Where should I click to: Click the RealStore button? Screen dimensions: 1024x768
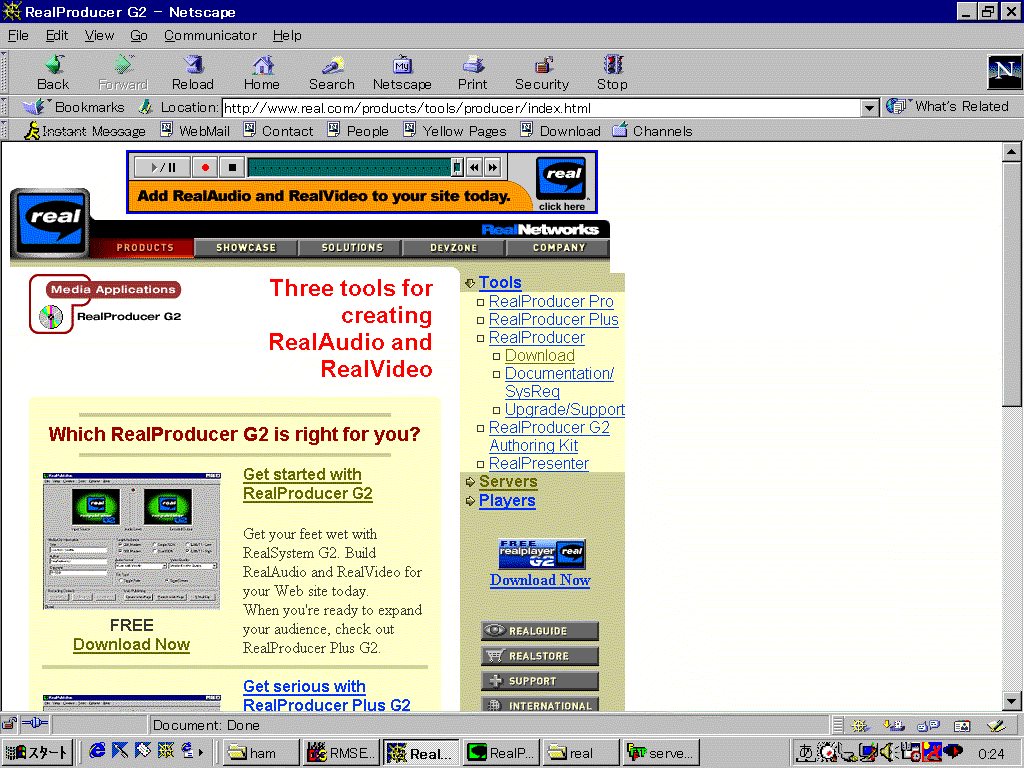coord(539,656)
